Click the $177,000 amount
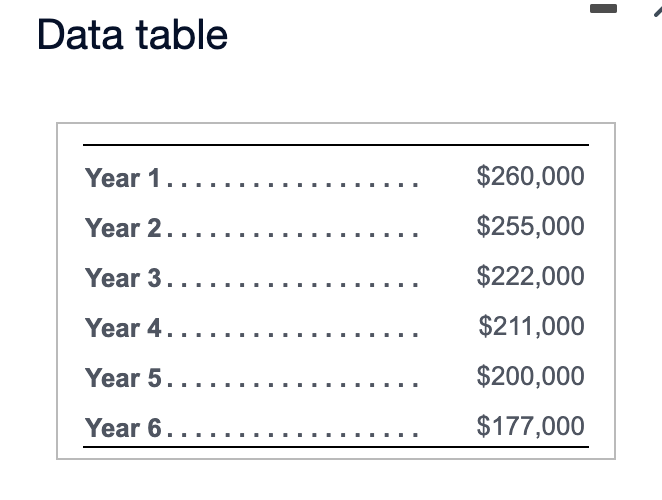 531,425
